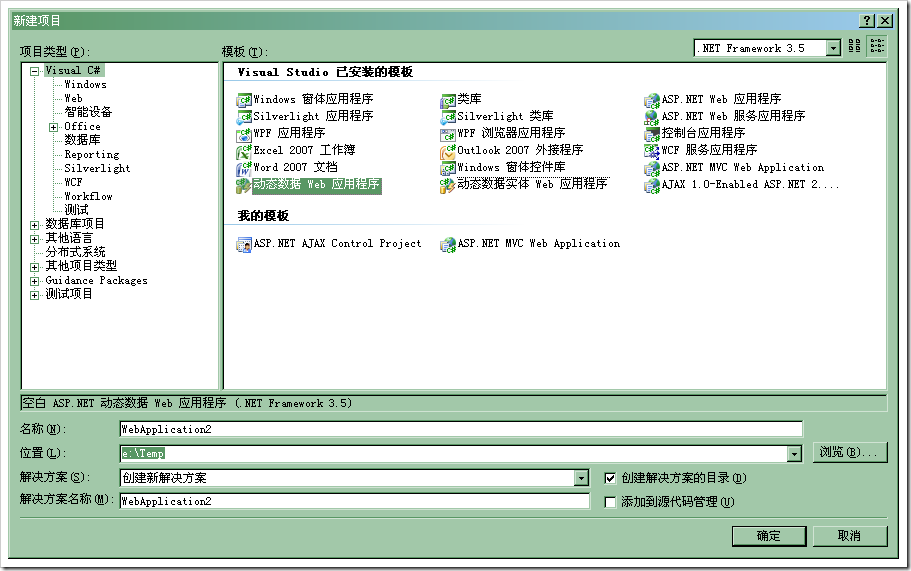Viewport: 911px width, 571px height.
Task: Select the AJAX 1.0-Enabled ASP.NET template icon
Action: point(652,185)
